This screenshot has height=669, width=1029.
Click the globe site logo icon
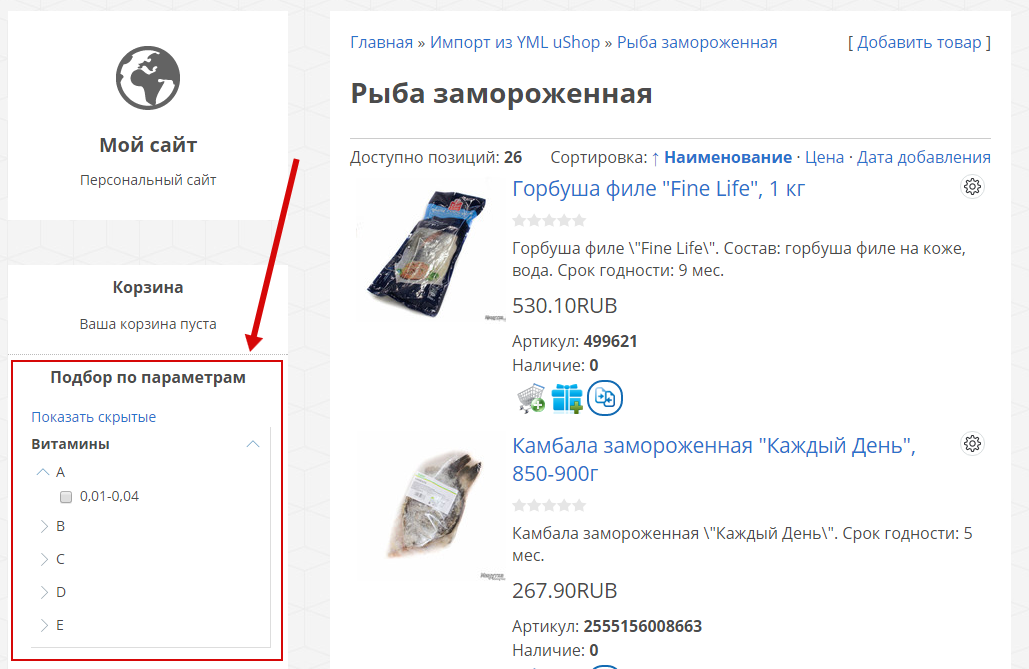pos(148,77)
